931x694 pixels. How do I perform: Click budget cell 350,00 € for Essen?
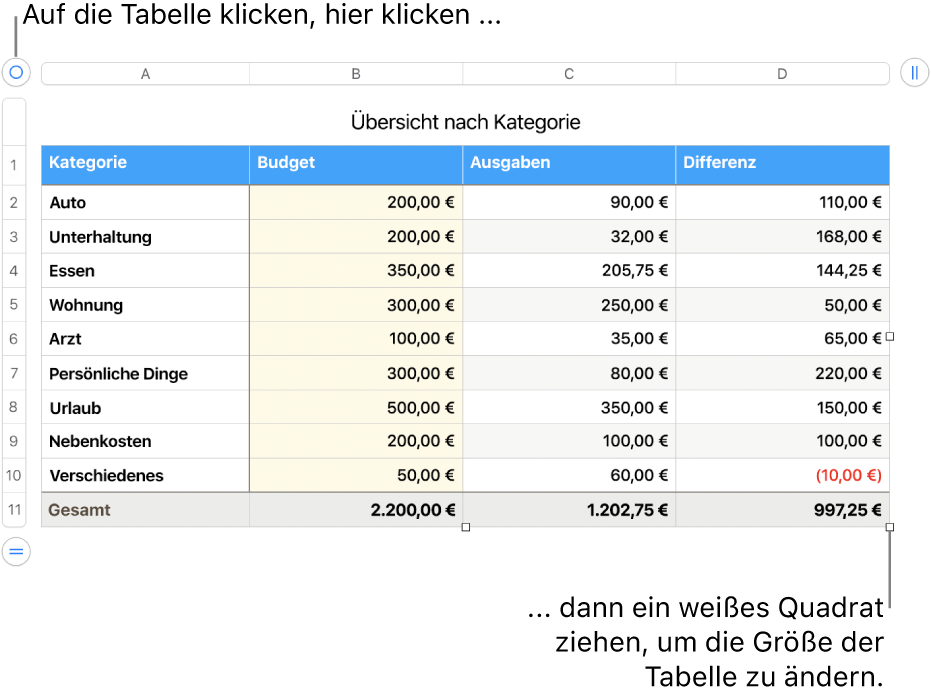coord(356,271)
